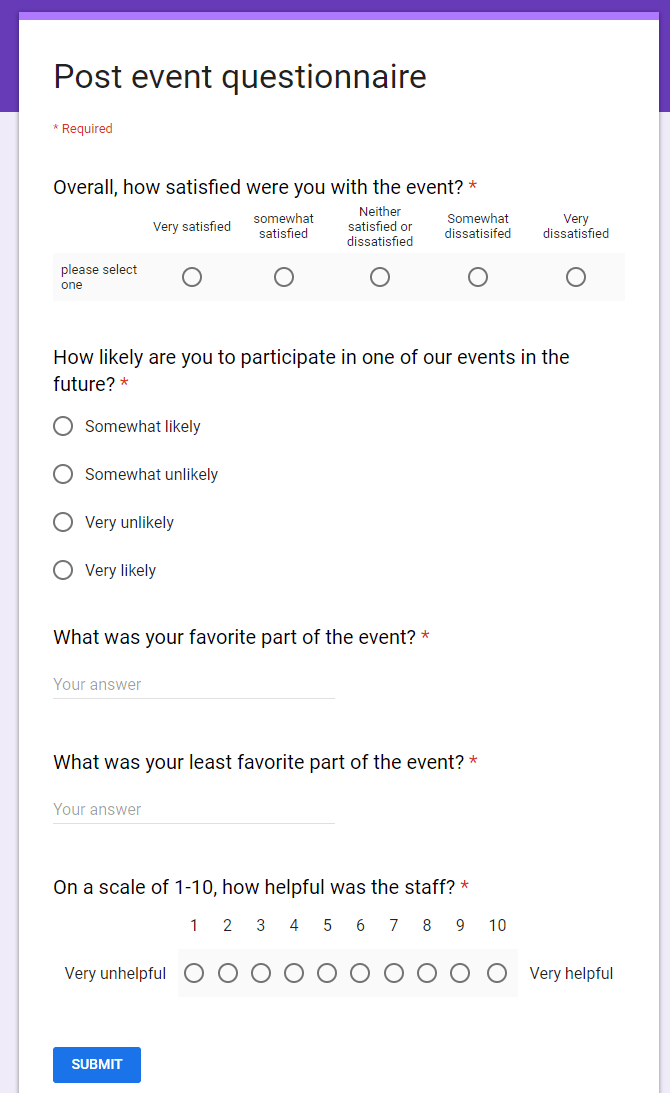
Task: Select the 'Very satisfied' radio button
Action: click(192, 277)
